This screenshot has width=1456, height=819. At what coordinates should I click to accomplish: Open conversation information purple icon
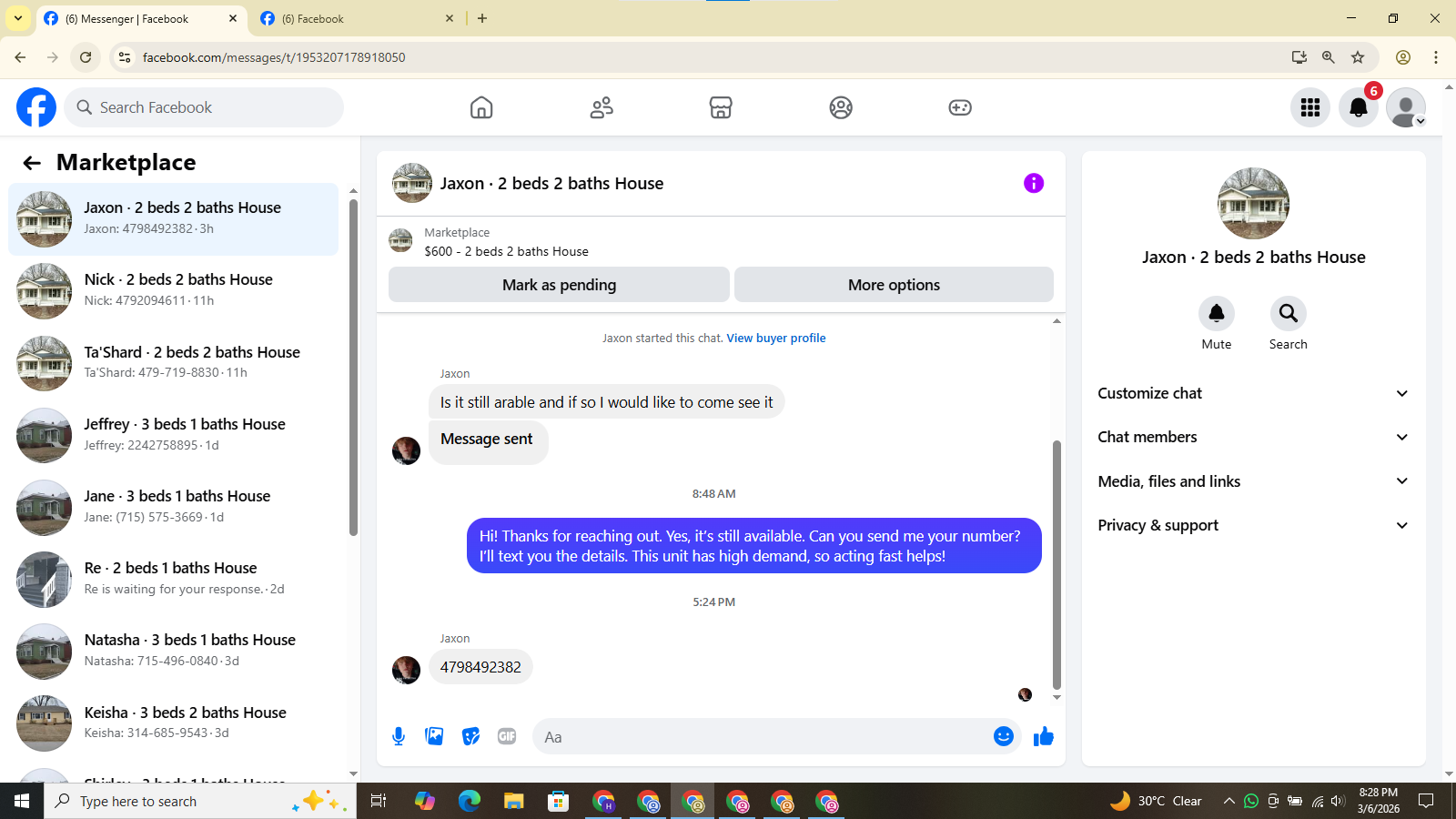(1034, 183)
